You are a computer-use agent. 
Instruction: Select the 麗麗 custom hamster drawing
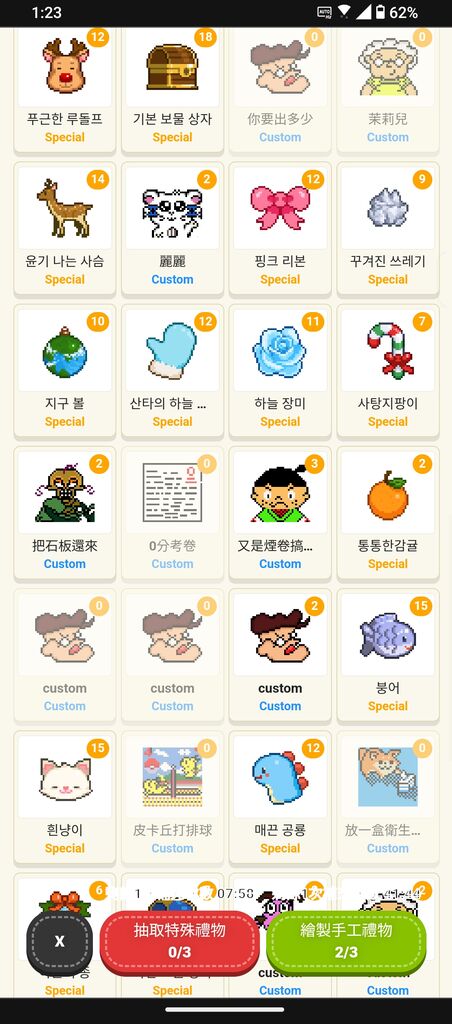point(172,230)
